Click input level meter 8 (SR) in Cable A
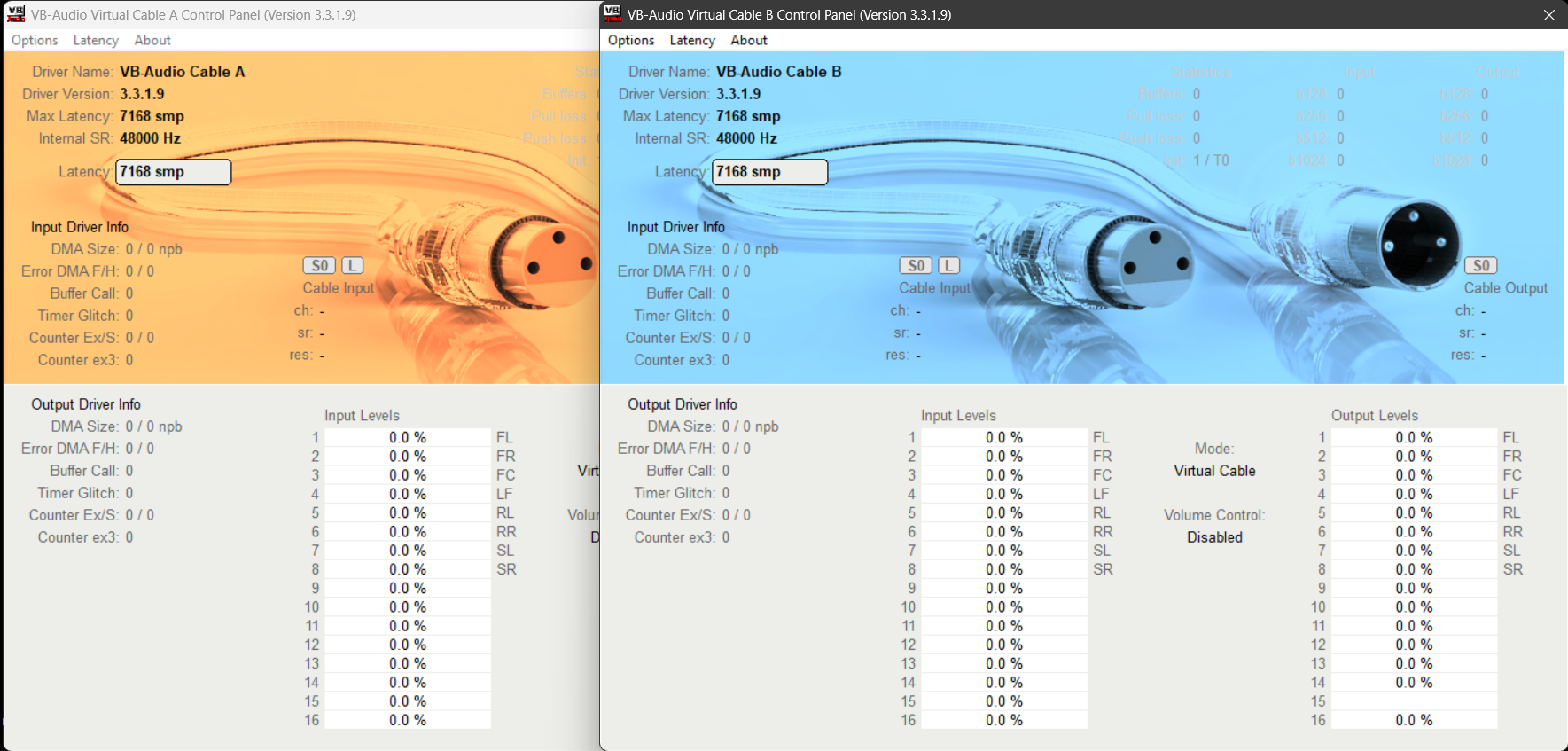 (x=408, y=569)
